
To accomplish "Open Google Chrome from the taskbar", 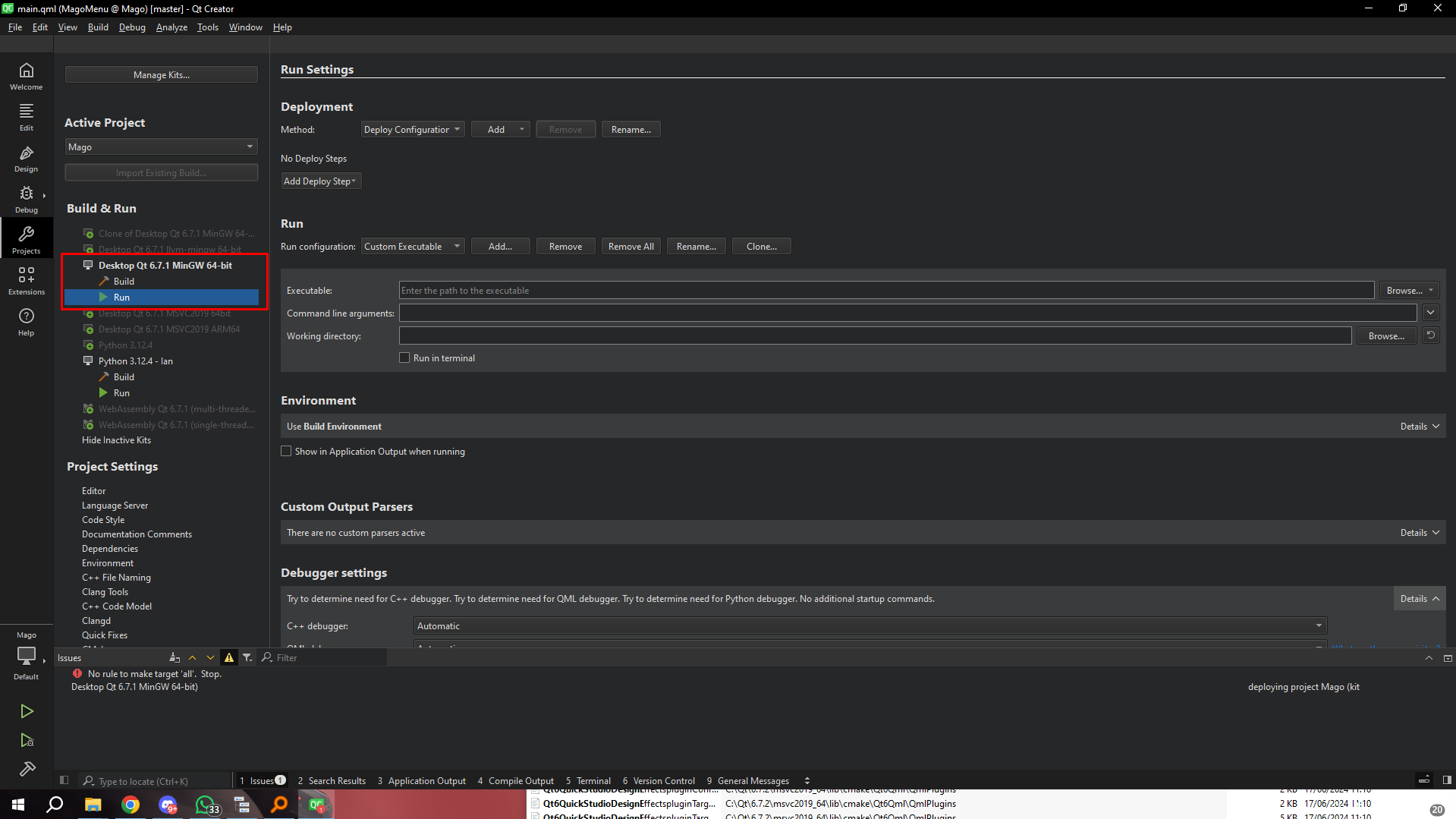I will click(x=131, y=805).
